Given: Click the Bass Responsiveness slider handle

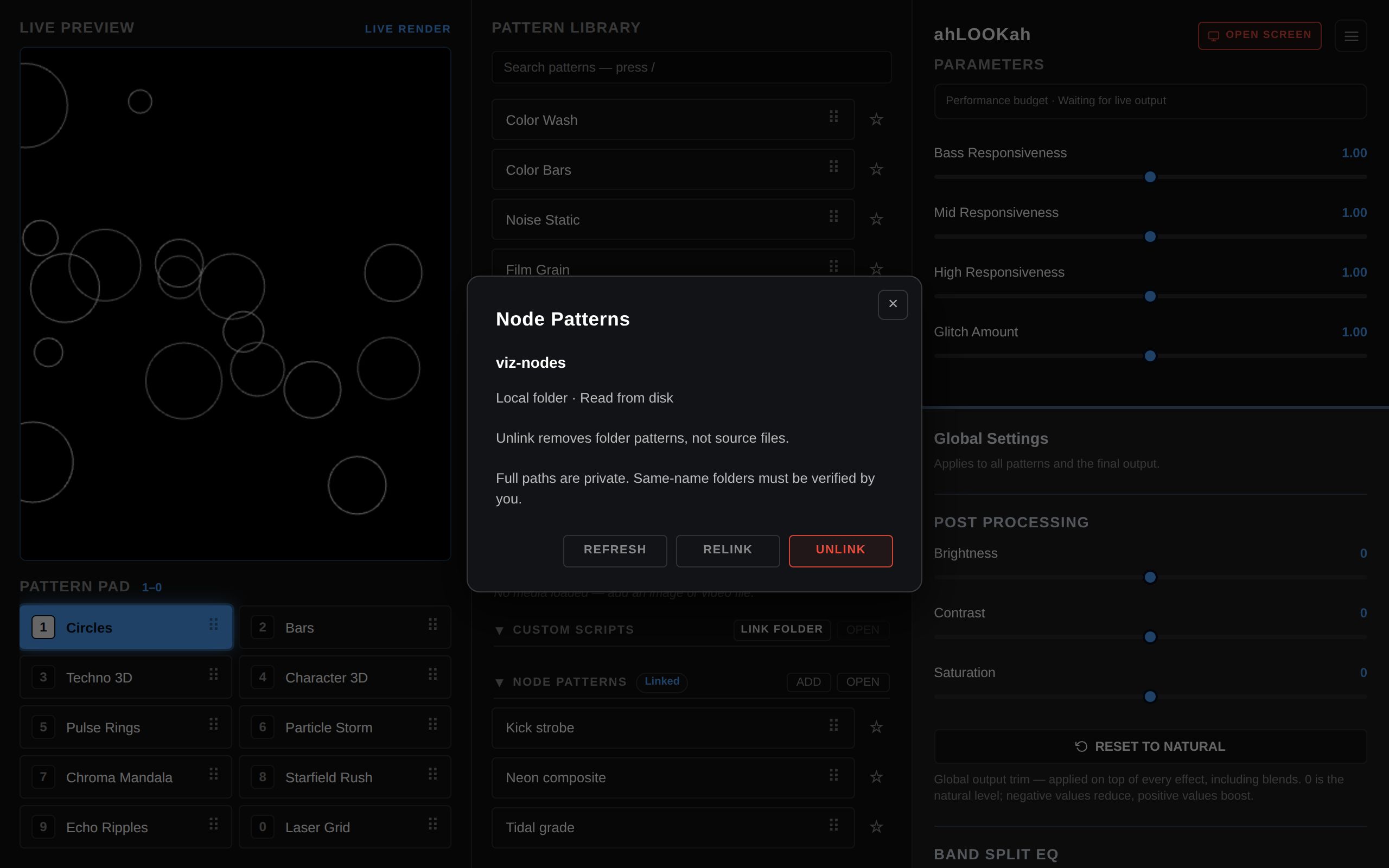Looking at the screenshot, I should click(1150, 177).
